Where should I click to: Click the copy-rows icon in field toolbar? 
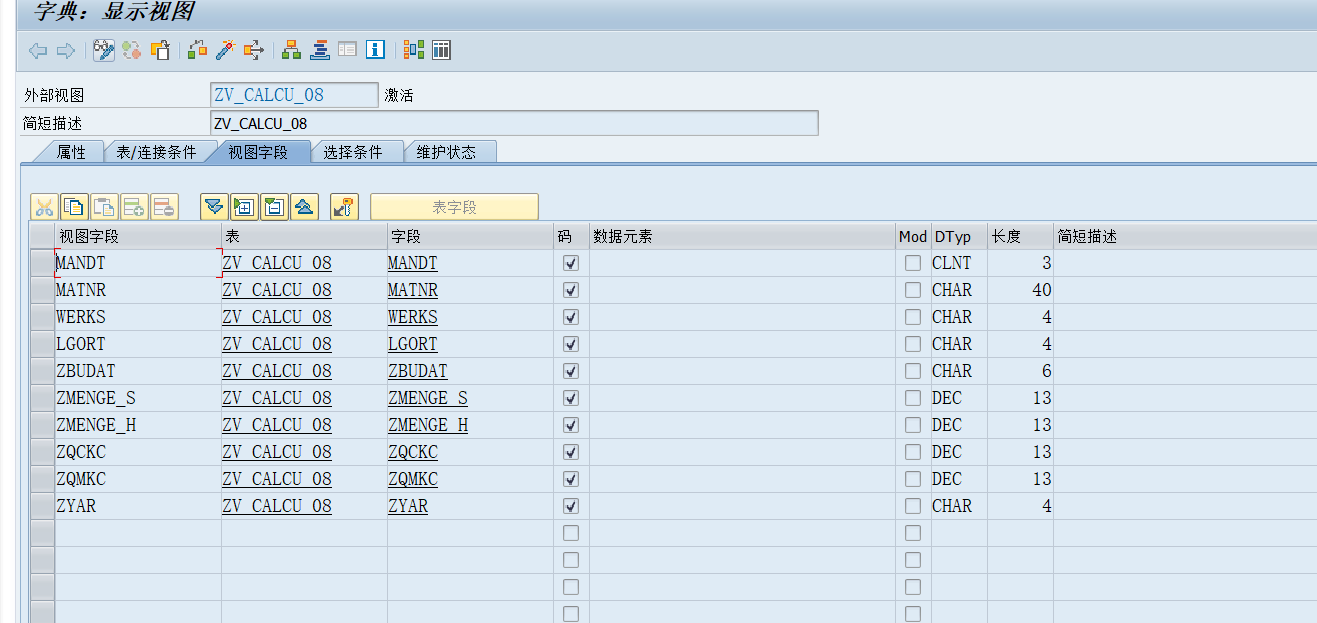[74, 207]
